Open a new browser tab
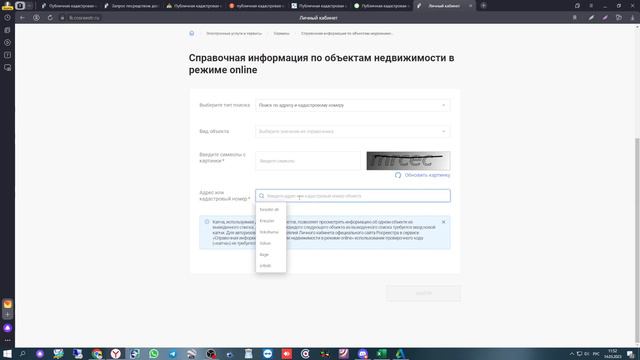Image resolution: width=640 pixels, height=360 pixels. click(483, 6)
